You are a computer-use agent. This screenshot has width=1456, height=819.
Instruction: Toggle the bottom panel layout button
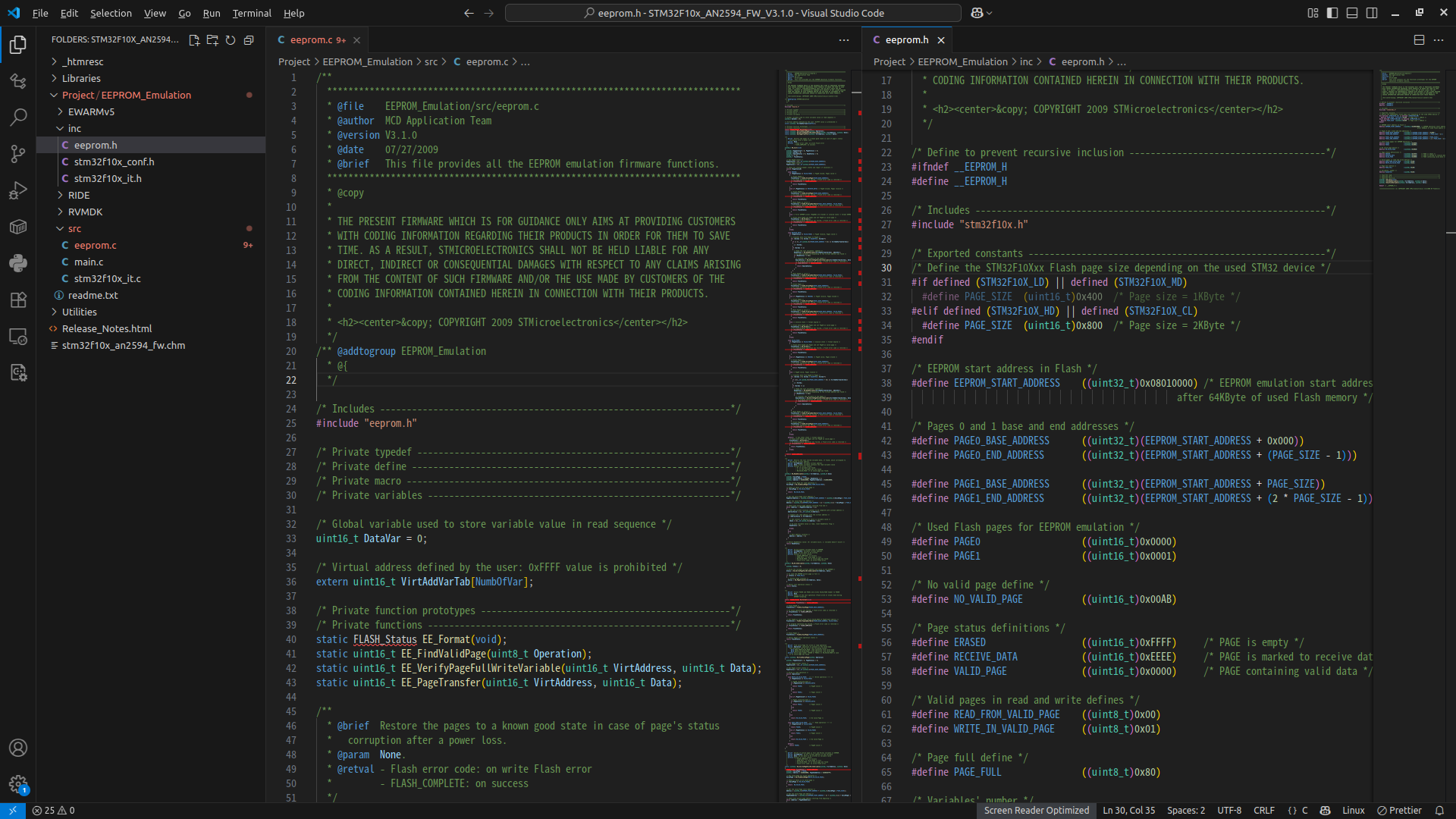click(1352, 13)
